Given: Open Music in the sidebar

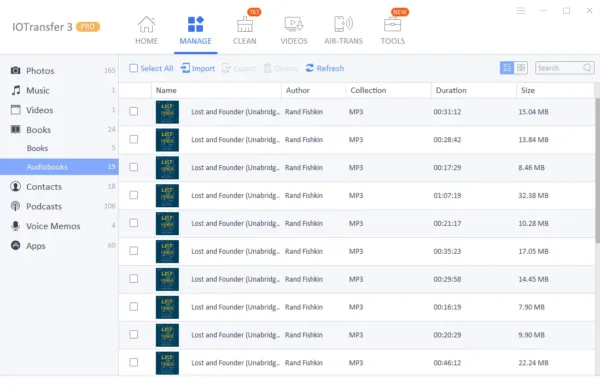Looking at the screenshot, I should pos(59,90).
